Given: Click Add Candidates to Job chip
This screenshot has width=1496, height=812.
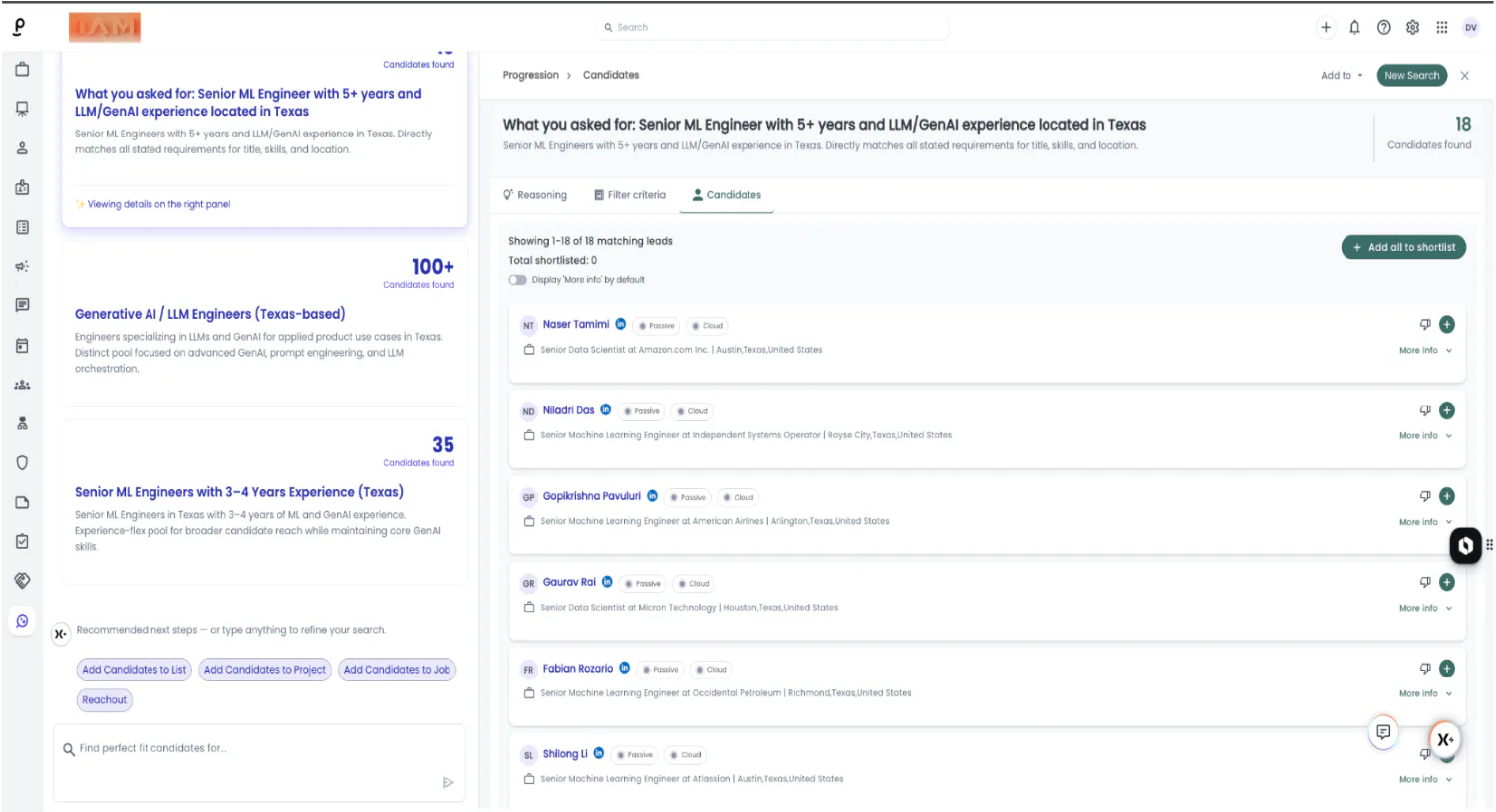Looking at the screenshot, I should (397, 670).
